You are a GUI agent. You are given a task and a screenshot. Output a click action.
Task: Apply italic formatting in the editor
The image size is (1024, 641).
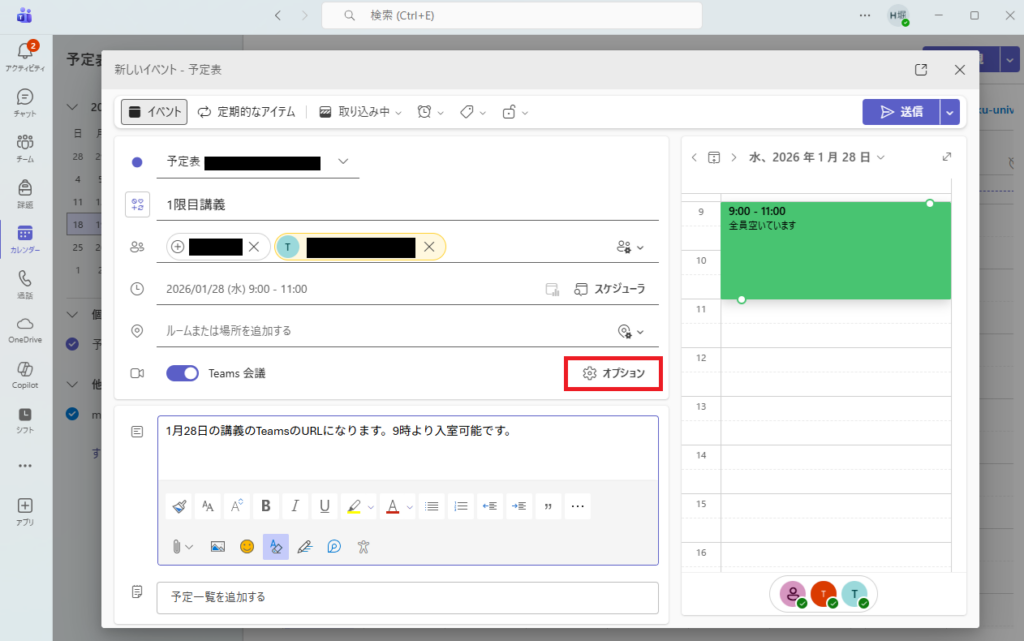(295, 506)
